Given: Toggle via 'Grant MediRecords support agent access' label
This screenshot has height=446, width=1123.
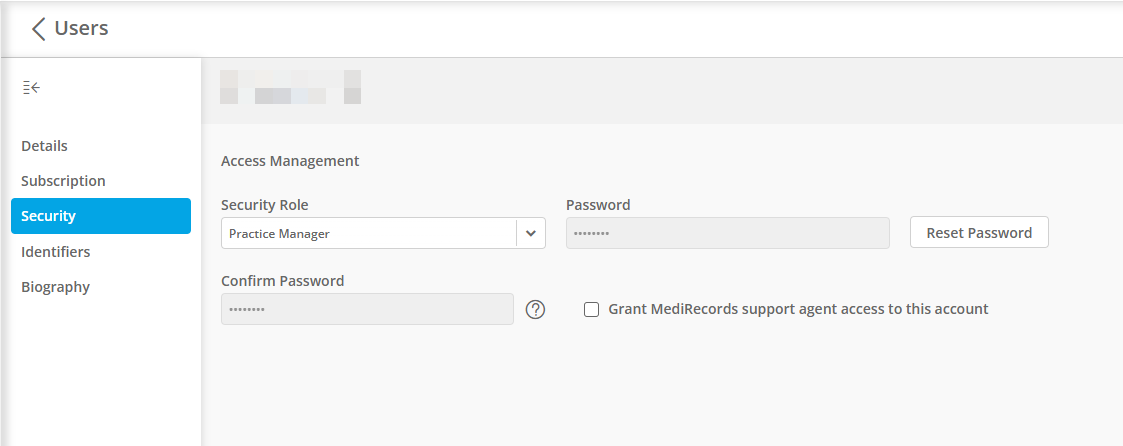Looking at the screenshot, I should (798, 309).
